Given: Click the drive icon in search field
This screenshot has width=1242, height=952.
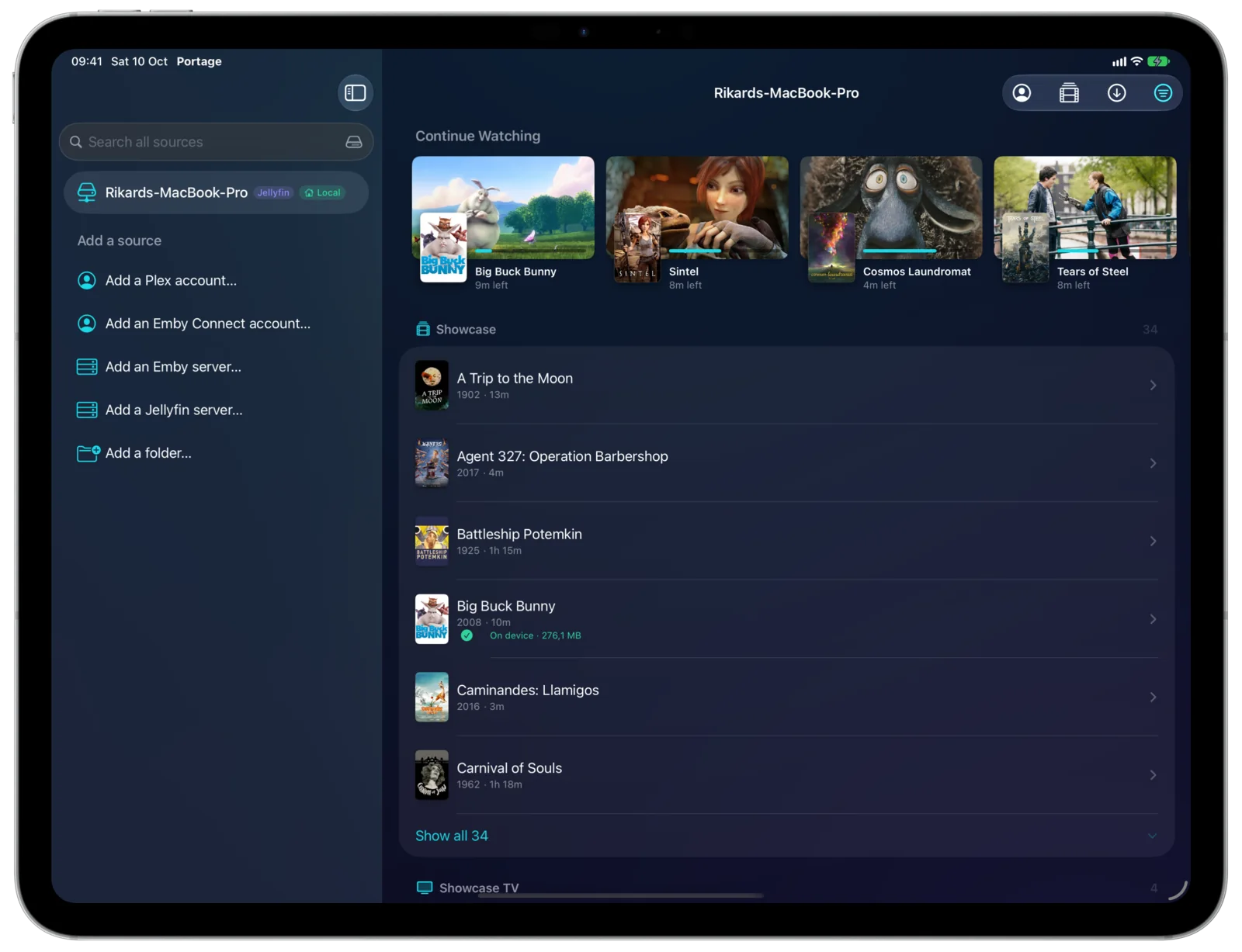Looking at the screenshot, I should click(x=354, y=142).
